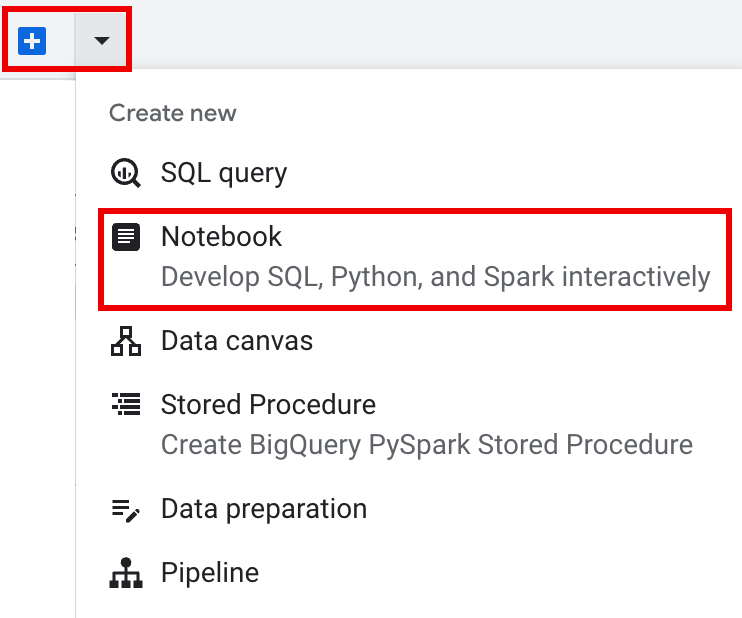742x618 pixels.
Task: Click the Stored Procedure list icon
Action: click(126, 405)
